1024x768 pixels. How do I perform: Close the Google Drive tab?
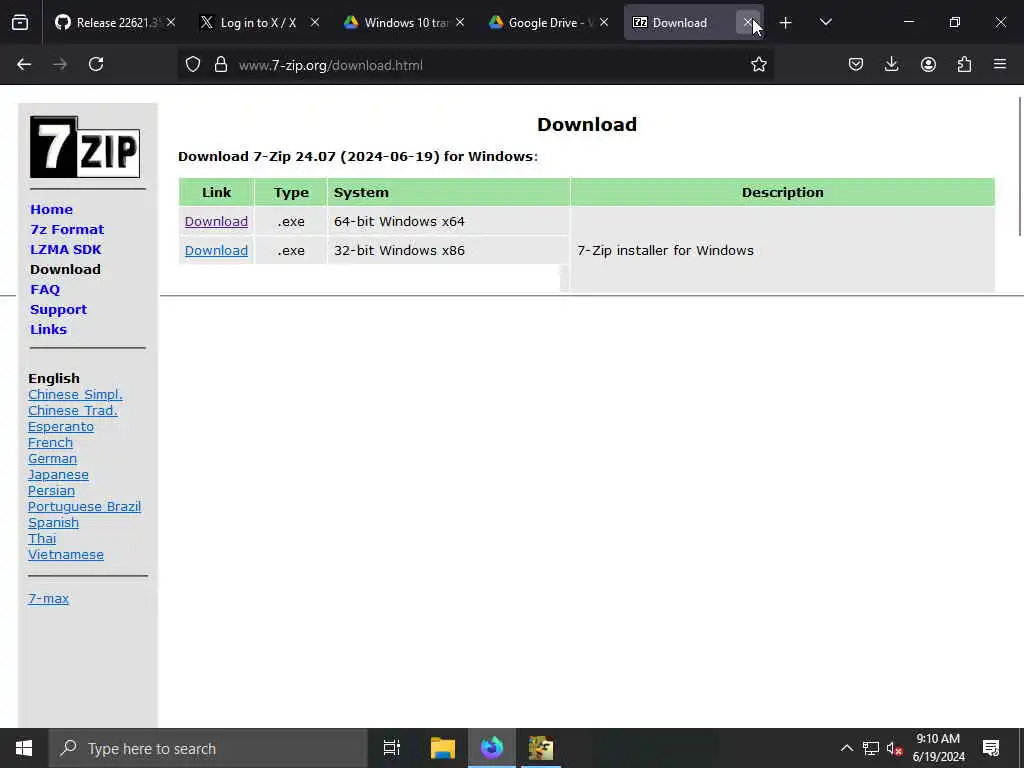pos(604,22)
